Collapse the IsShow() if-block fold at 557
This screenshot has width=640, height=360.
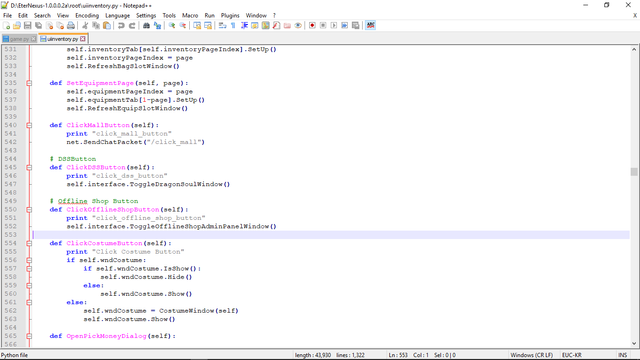click(29, 269)
